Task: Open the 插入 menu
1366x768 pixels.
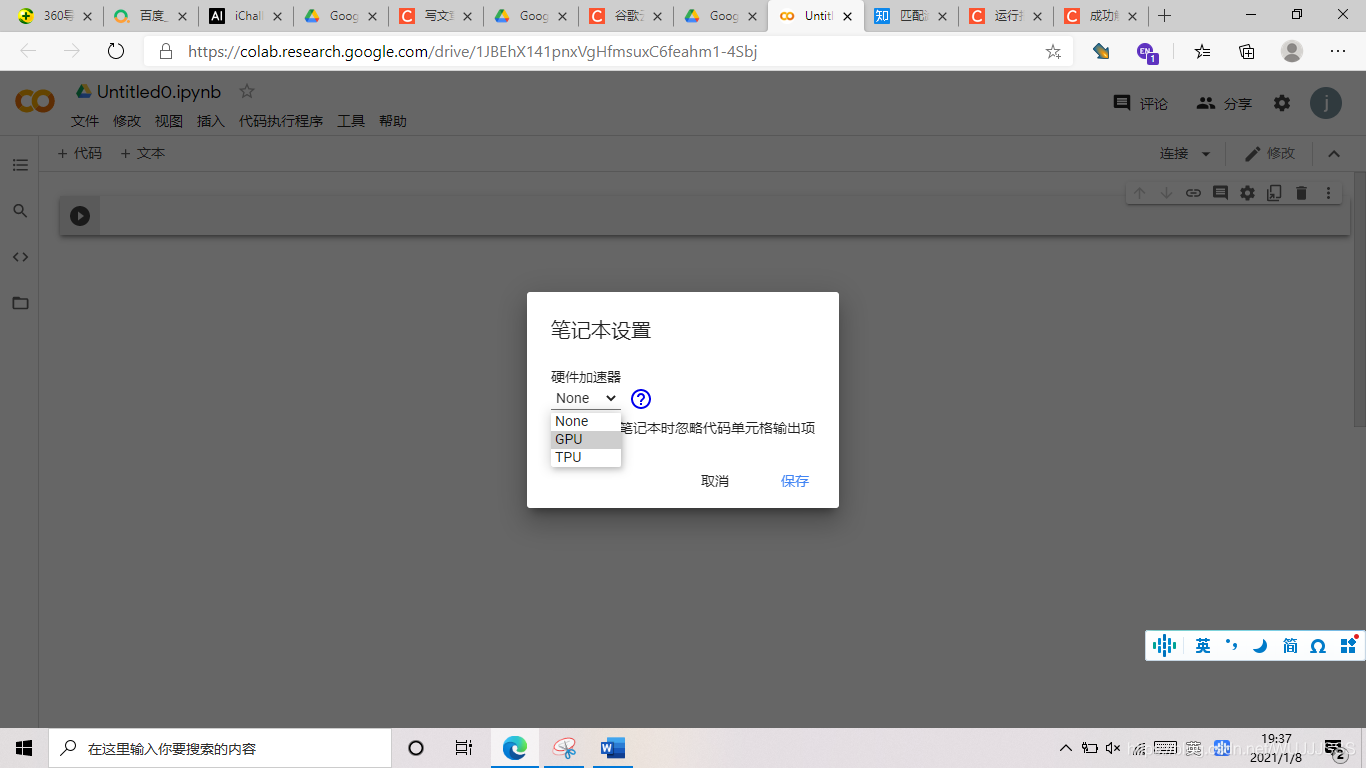Action: [x=211, y=121]
